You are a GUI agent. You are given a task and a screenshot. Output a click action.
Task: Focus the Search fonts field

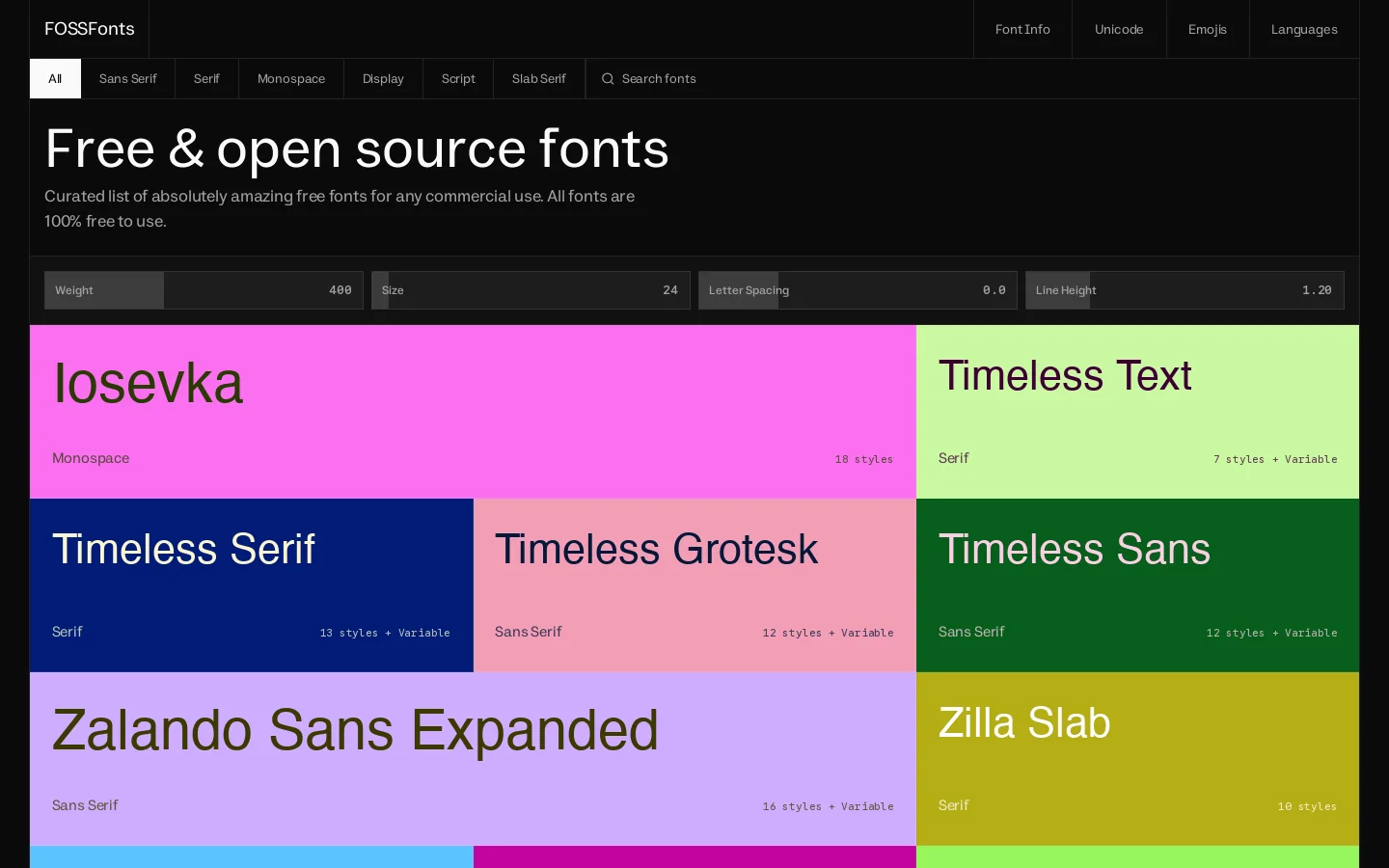pos(972,79)
